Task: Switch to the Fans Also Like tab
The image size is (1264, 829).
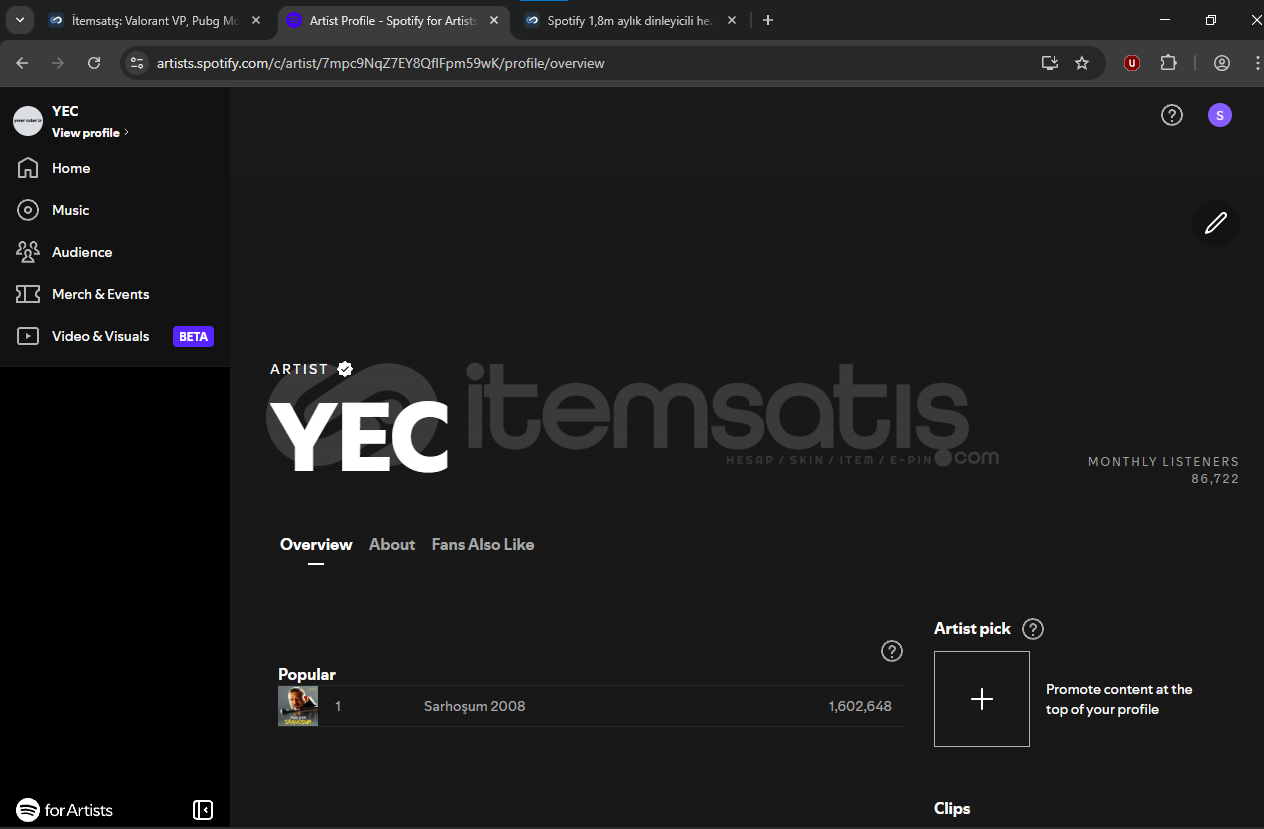Action: click(482, 544)
